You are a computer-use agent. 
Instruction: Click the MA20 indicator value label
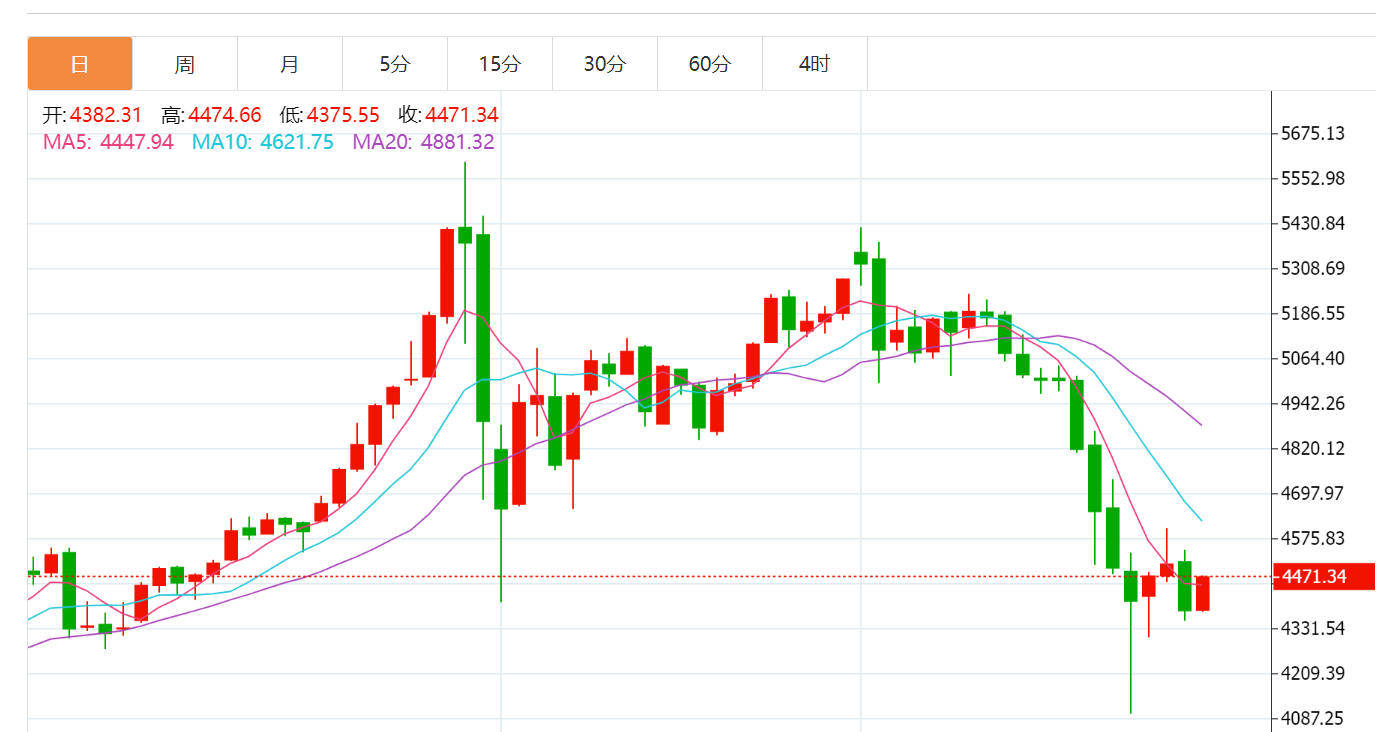pos(423,142)
